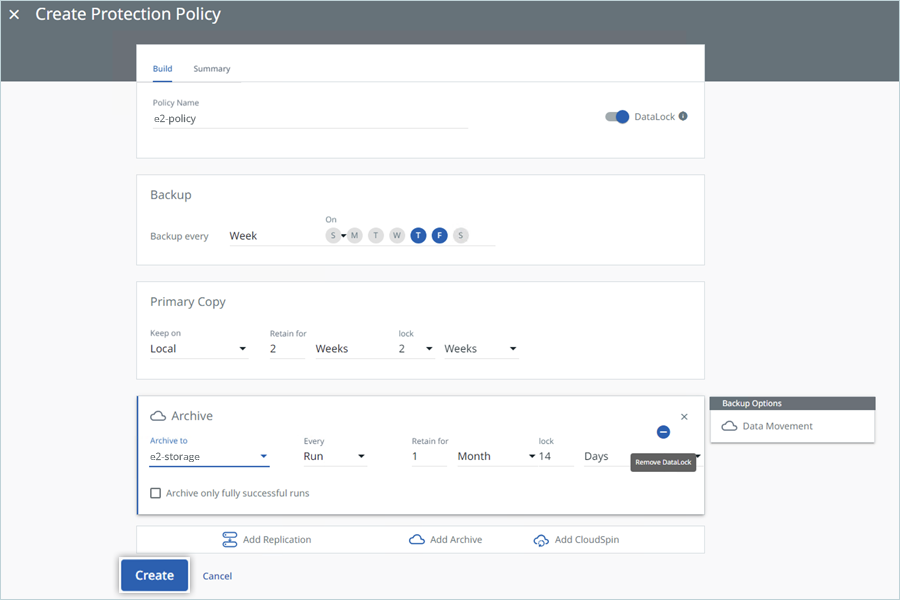Viewport: 900px width, 600px height.
Task: Click Add Archive
Action: tap(445, 540)
